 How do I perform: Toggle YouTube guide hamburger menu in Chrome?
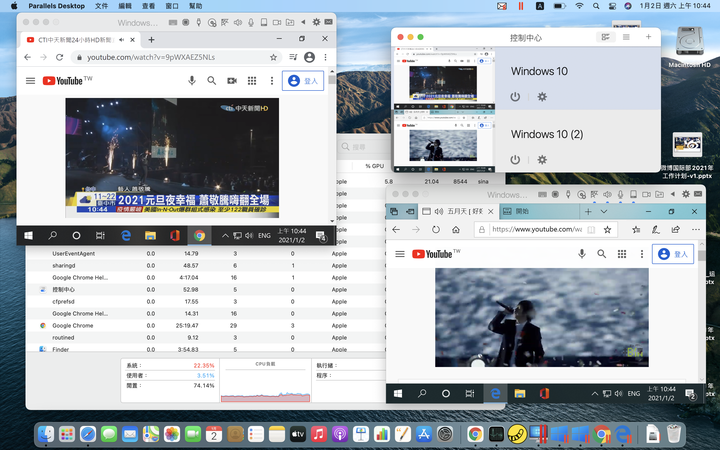click(30, 81)
